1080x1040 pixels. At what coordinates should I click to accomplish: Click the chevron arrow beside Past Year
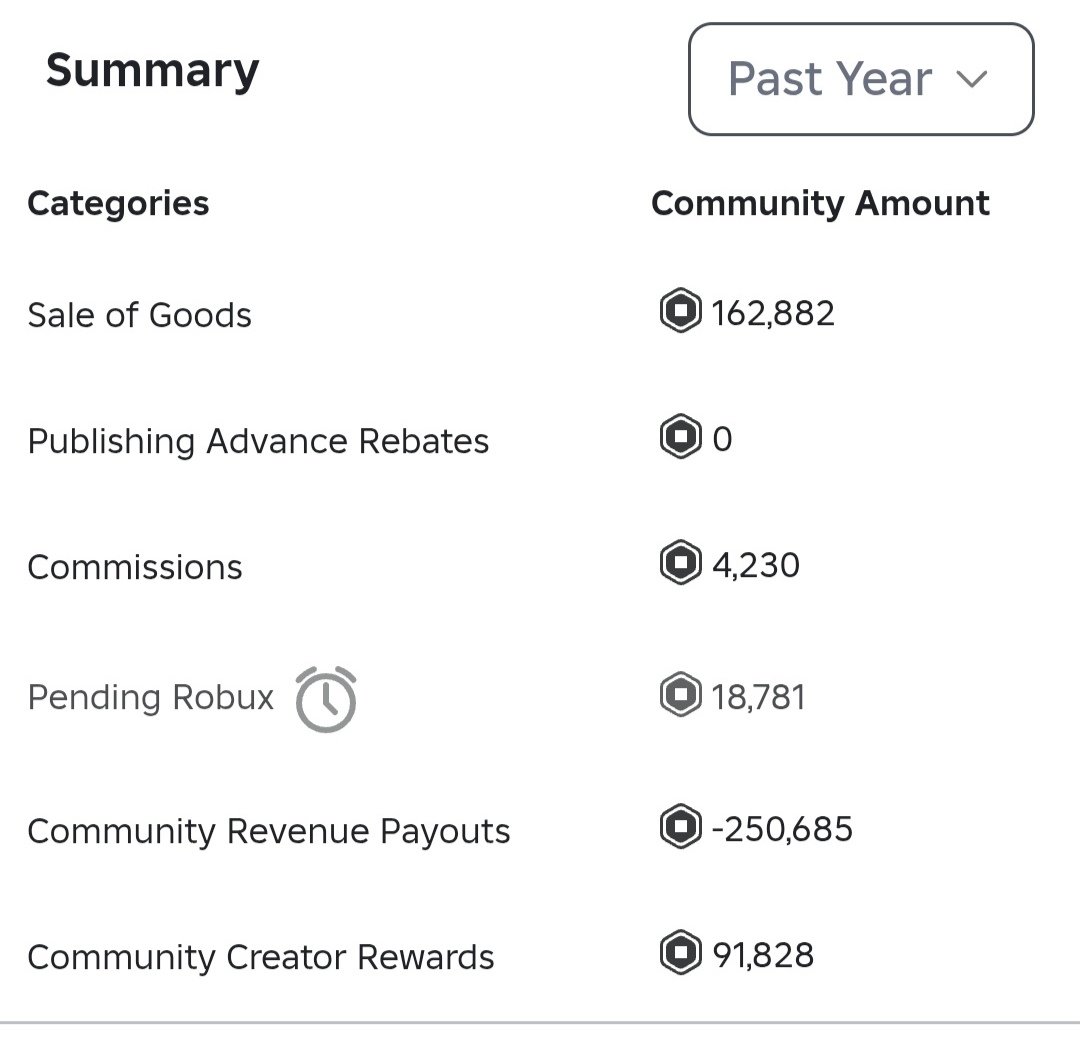971,79
